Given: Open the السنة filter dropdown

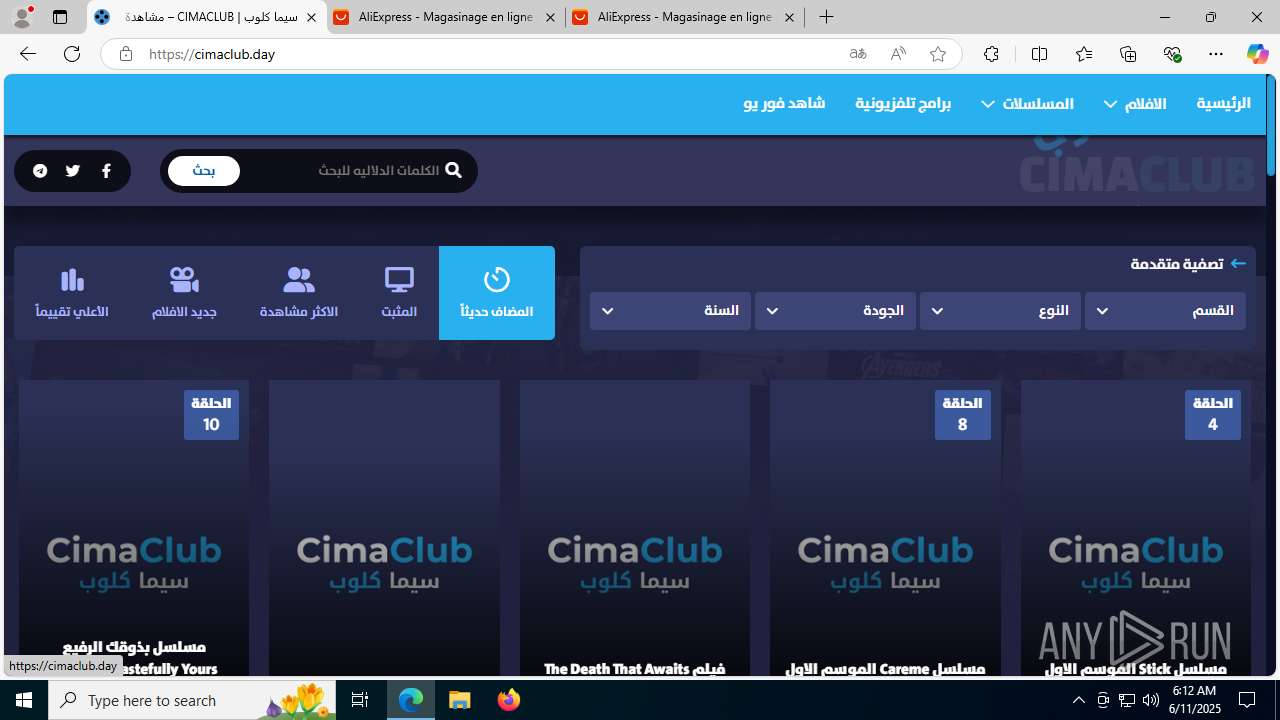Looking at the screenshot, I should click(670, 311).
